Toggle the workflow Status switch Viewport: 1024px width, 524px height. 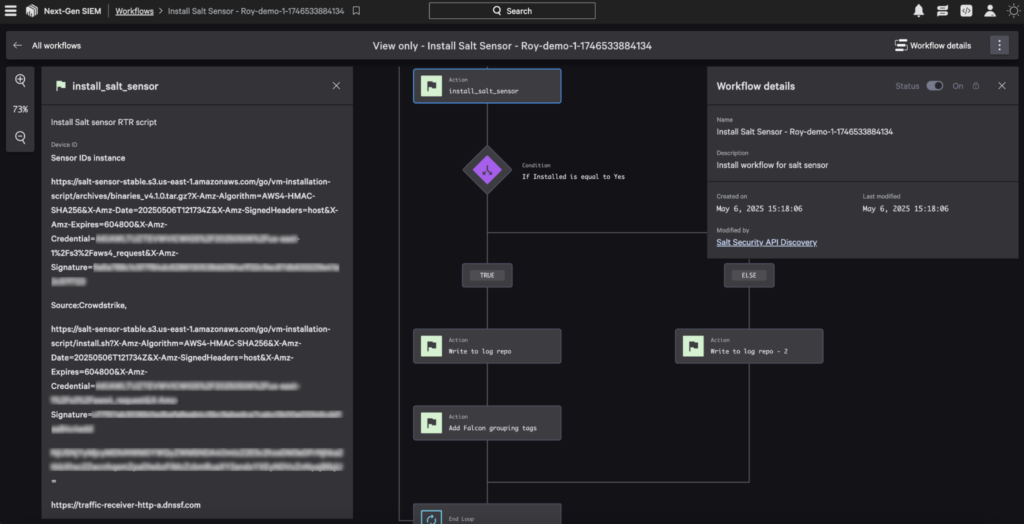pyautogui.click(x=935, y=86)
